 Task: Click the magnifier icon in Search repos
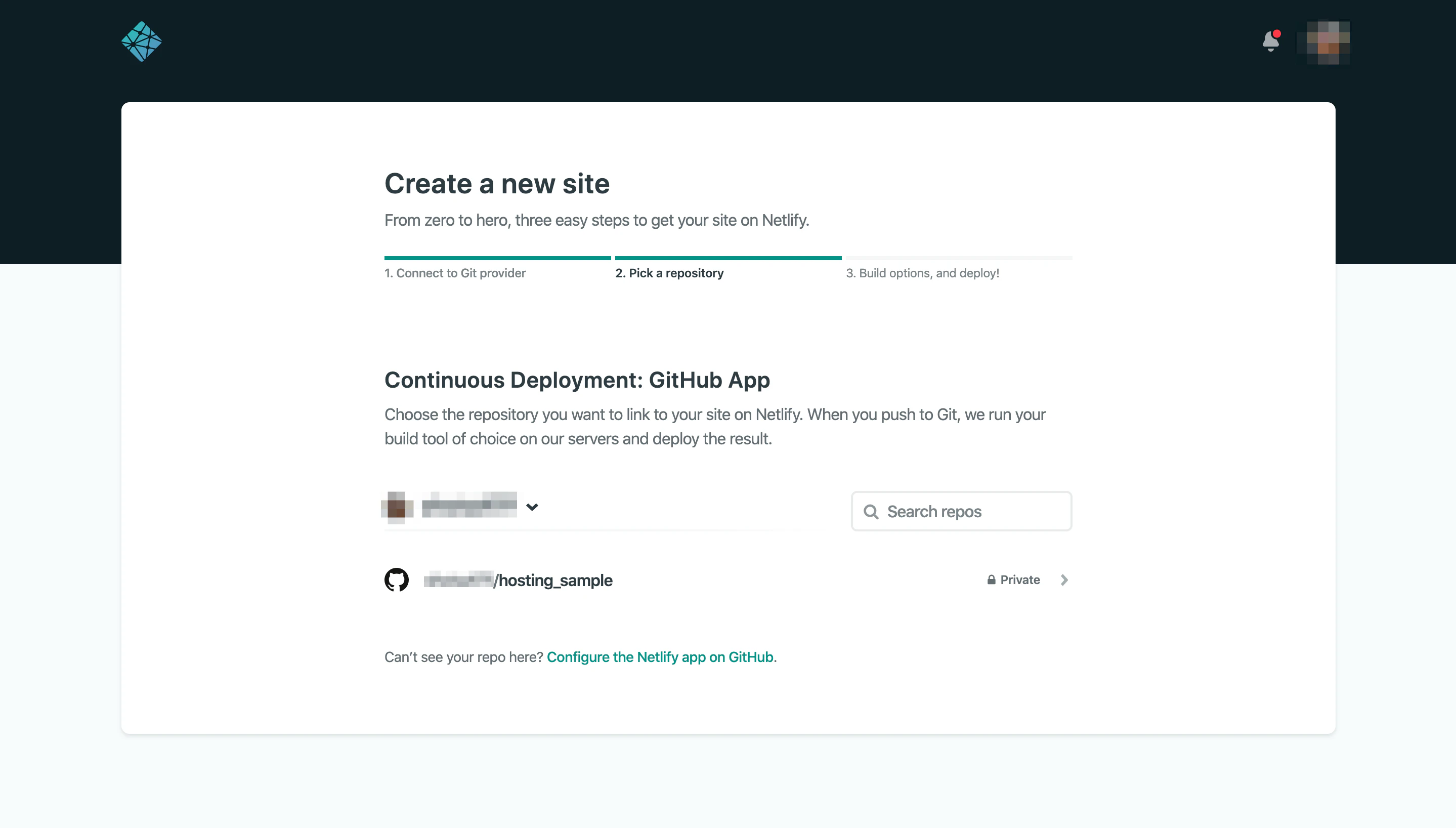click(x=871, y=512)
